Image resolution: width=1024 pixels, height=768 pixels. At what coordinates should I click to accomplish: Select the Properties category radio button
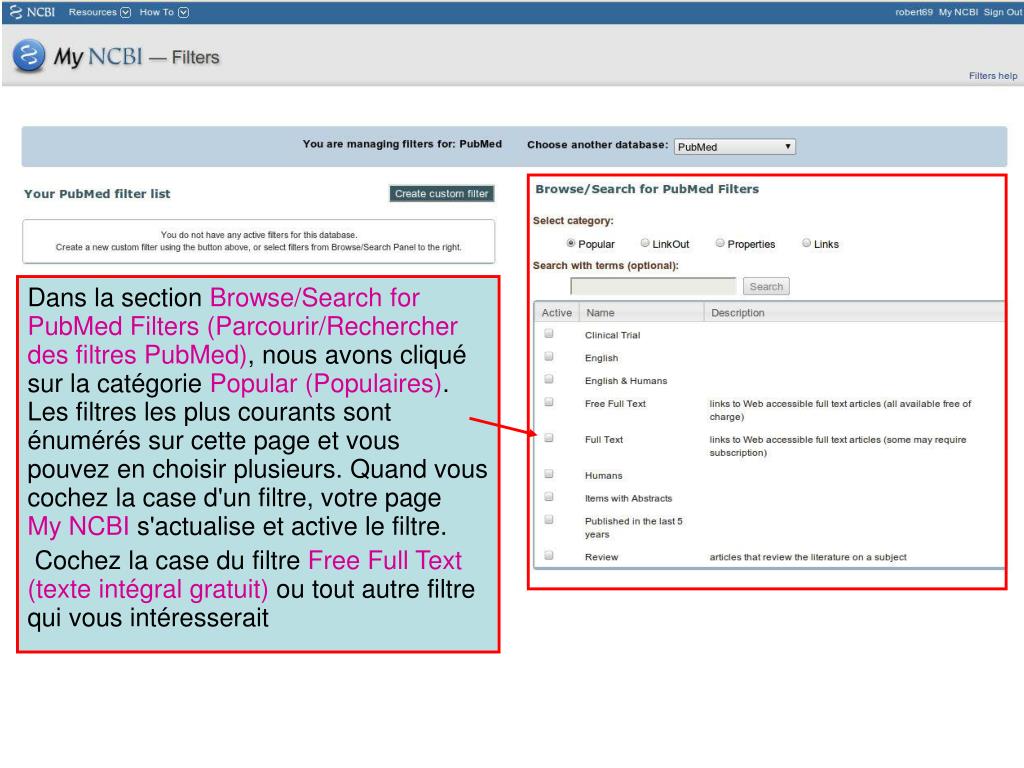[x=720, y=243]
